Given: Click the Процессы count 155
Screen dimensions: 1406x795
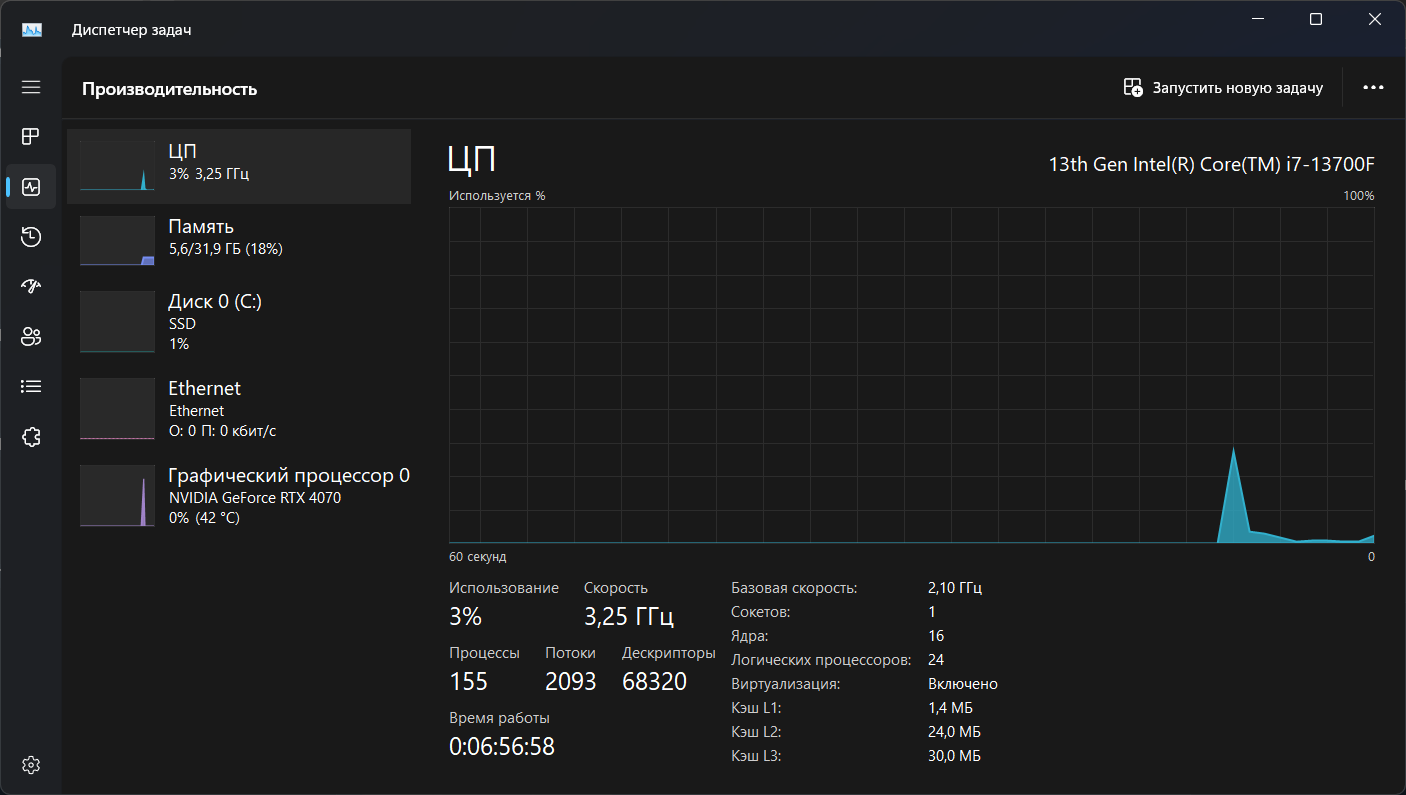Looking at the screenshot, I should (469, 682).
